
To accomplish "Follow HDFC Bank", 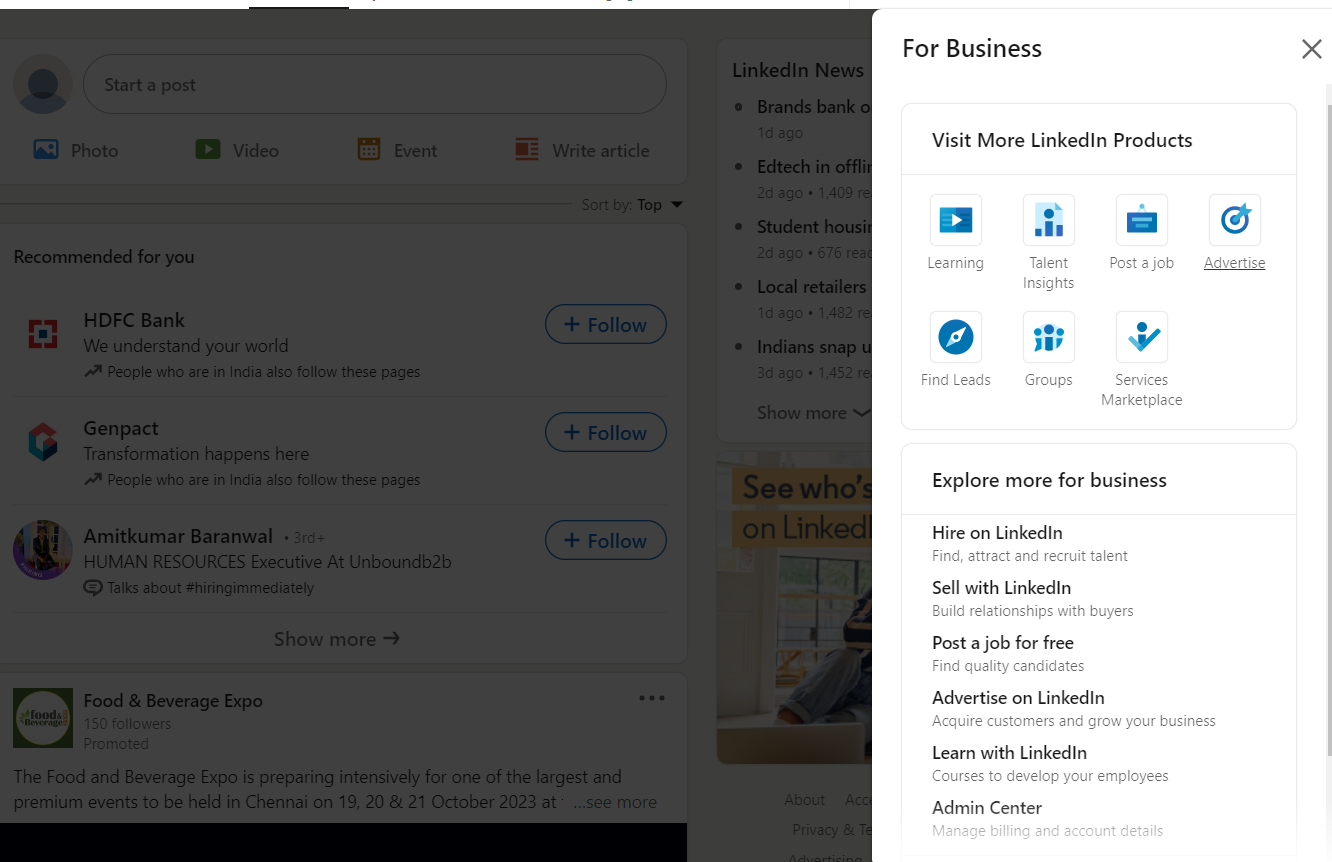I will (605, 325).
